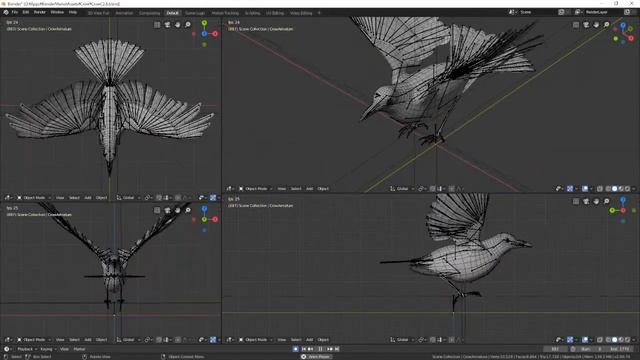
Task: Click zoom magnifier icon in bottom-left viewport
Action: point(188,210)
